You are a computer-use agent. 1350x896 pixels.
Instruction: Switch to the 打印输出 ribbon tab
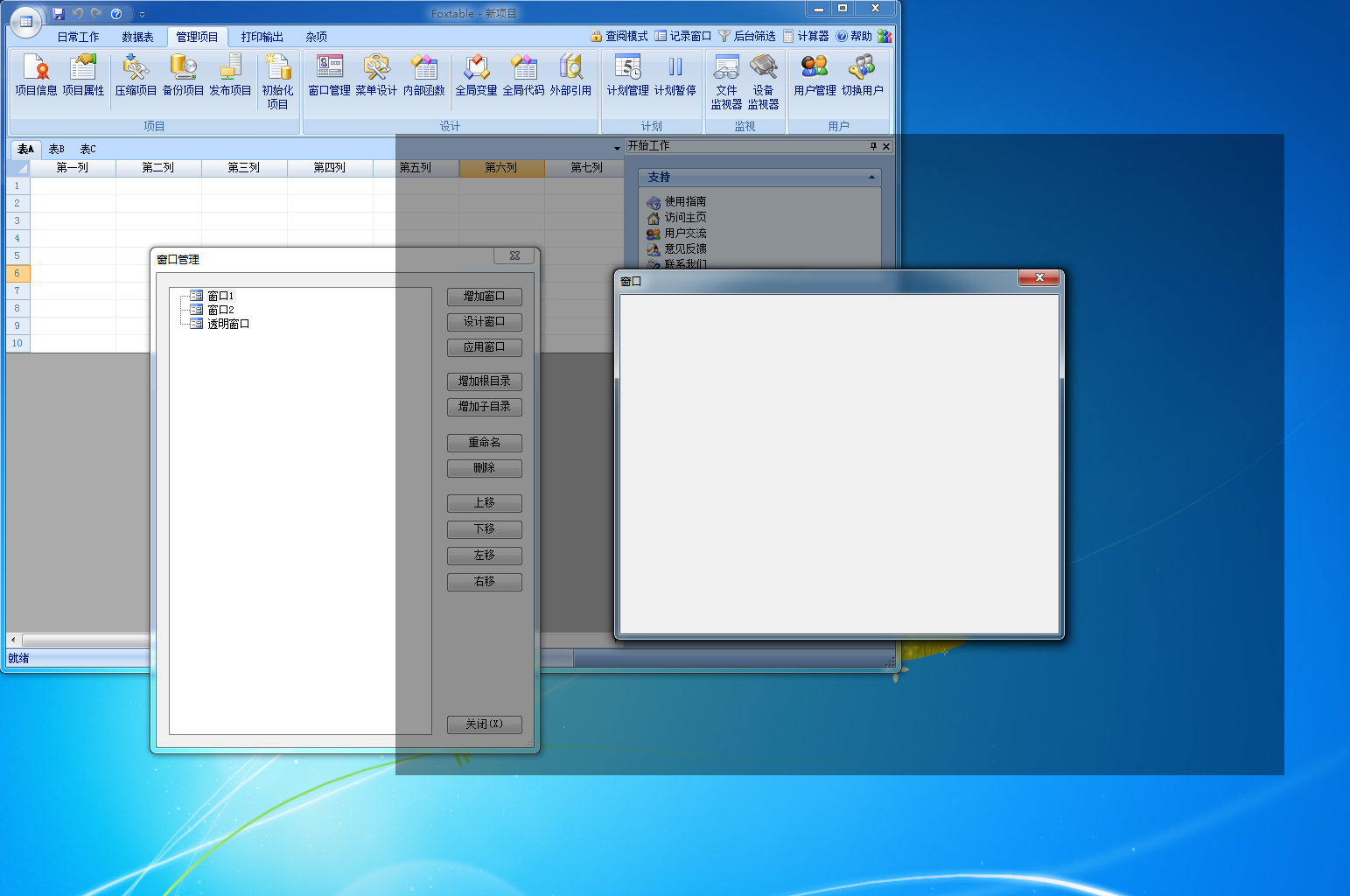tap(262, 37)
